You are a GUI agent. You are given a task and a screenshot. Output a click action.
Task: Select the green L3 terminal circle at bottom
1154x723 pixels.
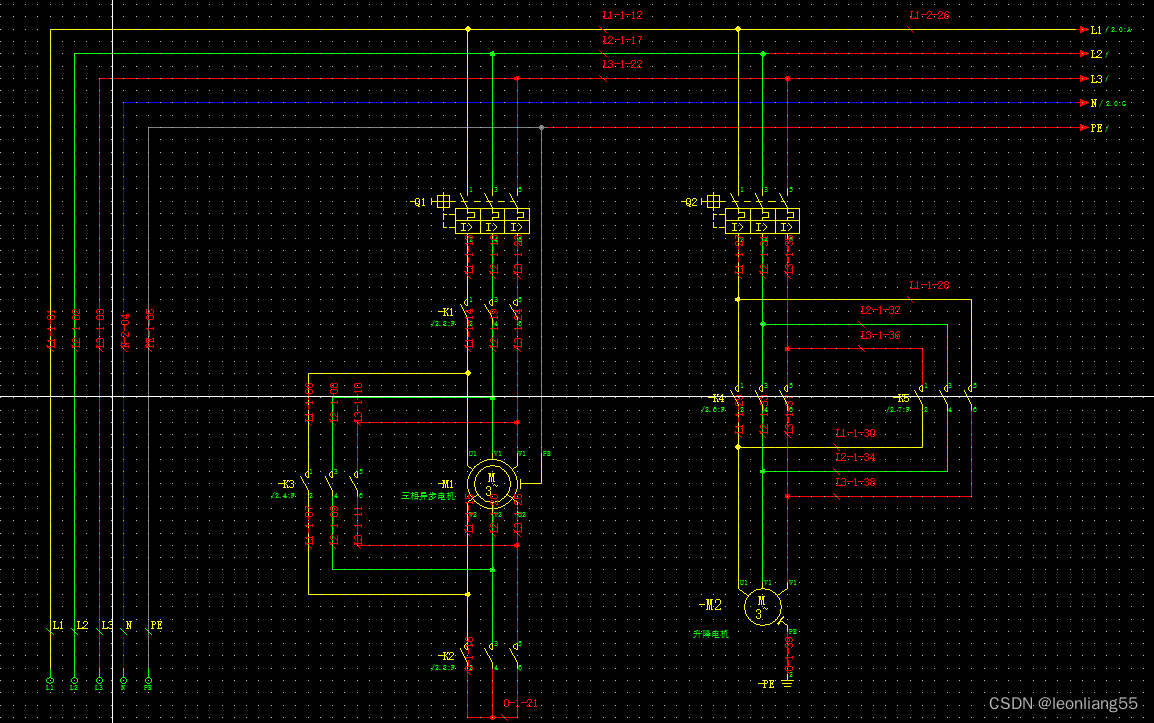pyautogui.click(x=99, y=680)
